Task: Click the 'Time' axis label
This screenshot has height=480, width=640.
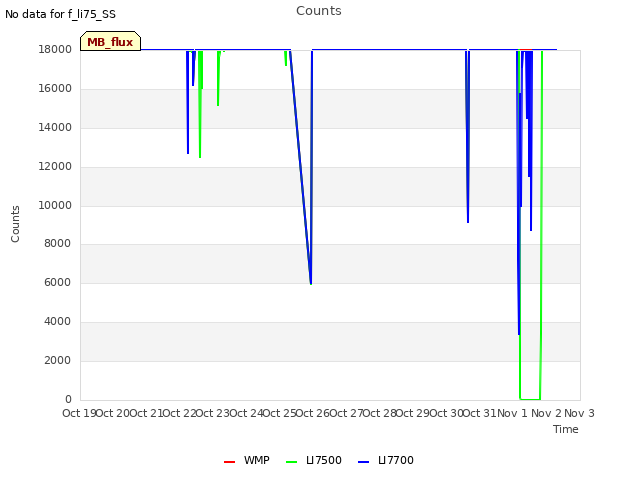Action: (566, 429)
